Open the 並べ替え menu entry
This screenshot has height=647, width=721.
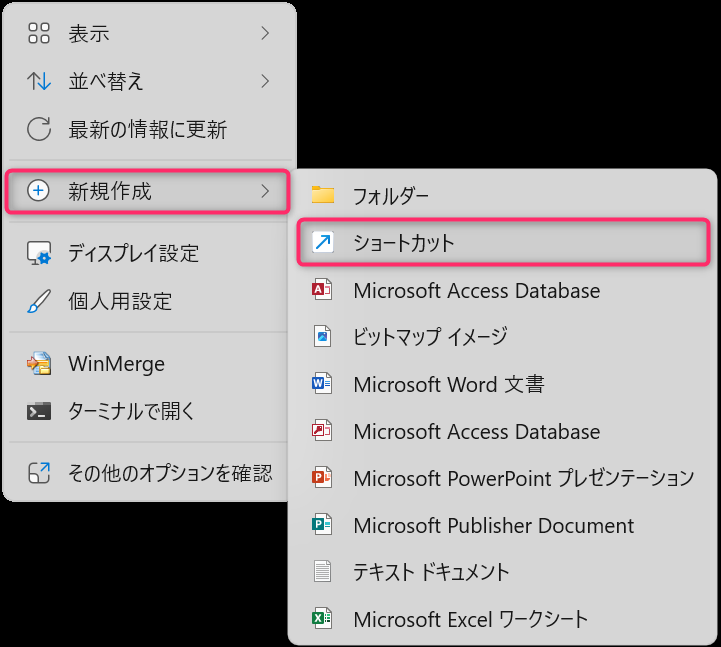(149, 81)
